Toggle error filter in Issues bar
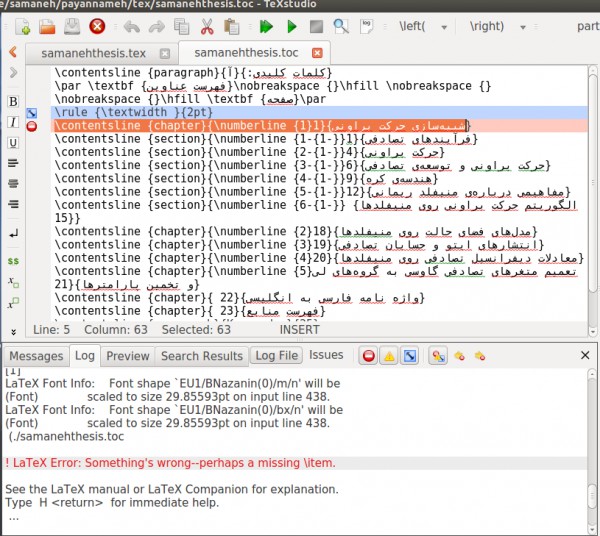Screen dimensions: 600x536 (368, 356)
